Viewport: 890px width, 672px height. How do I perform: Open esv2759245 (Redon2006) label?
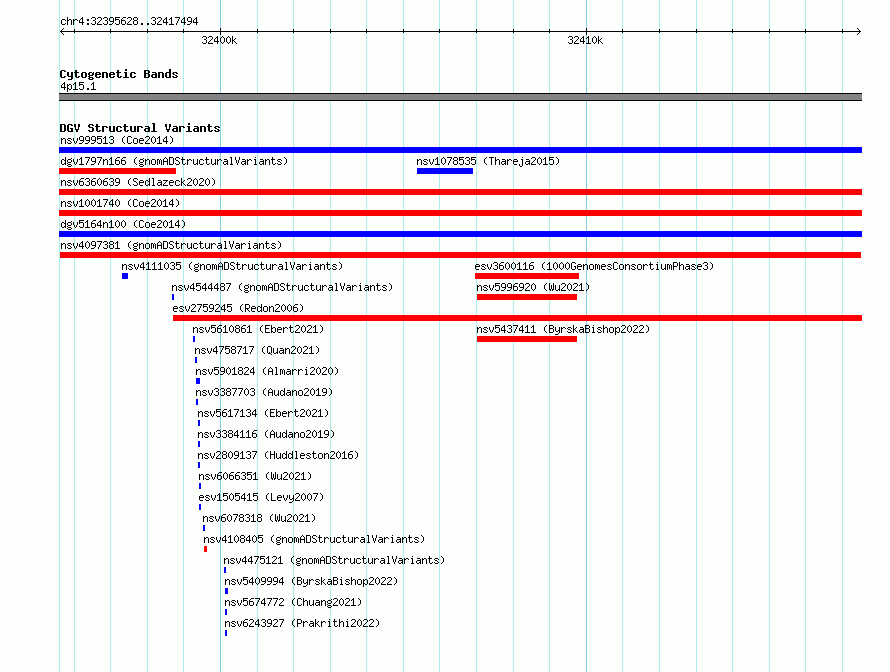click(238, 308)
